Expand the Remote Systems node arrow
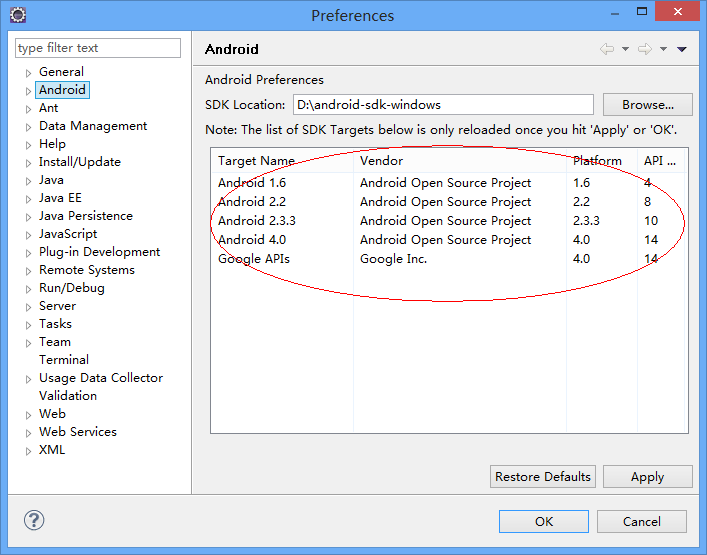707x555 pixels. coord(28,271)
